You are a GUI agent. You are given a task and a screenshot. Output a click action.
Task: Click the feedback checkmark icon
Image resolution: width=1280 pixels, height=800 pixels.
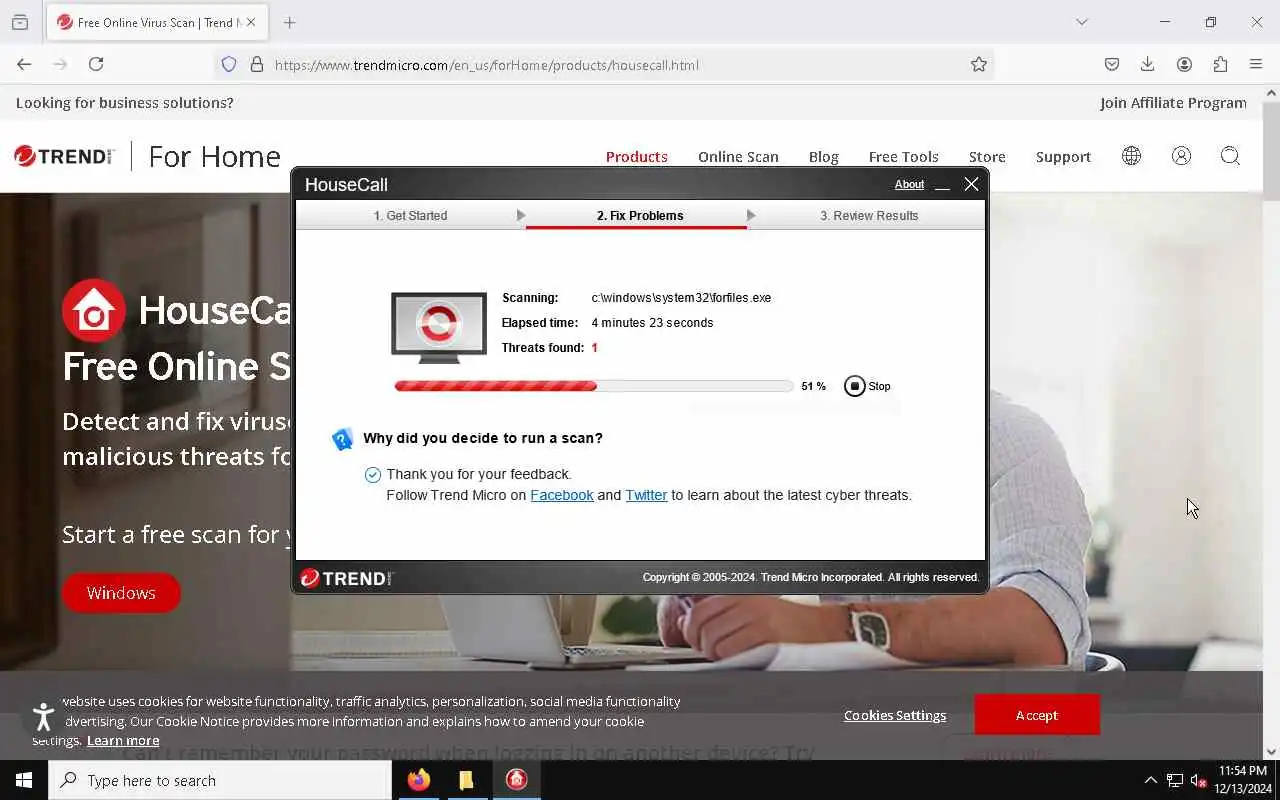pyautogui.click(x=373, y=474)
